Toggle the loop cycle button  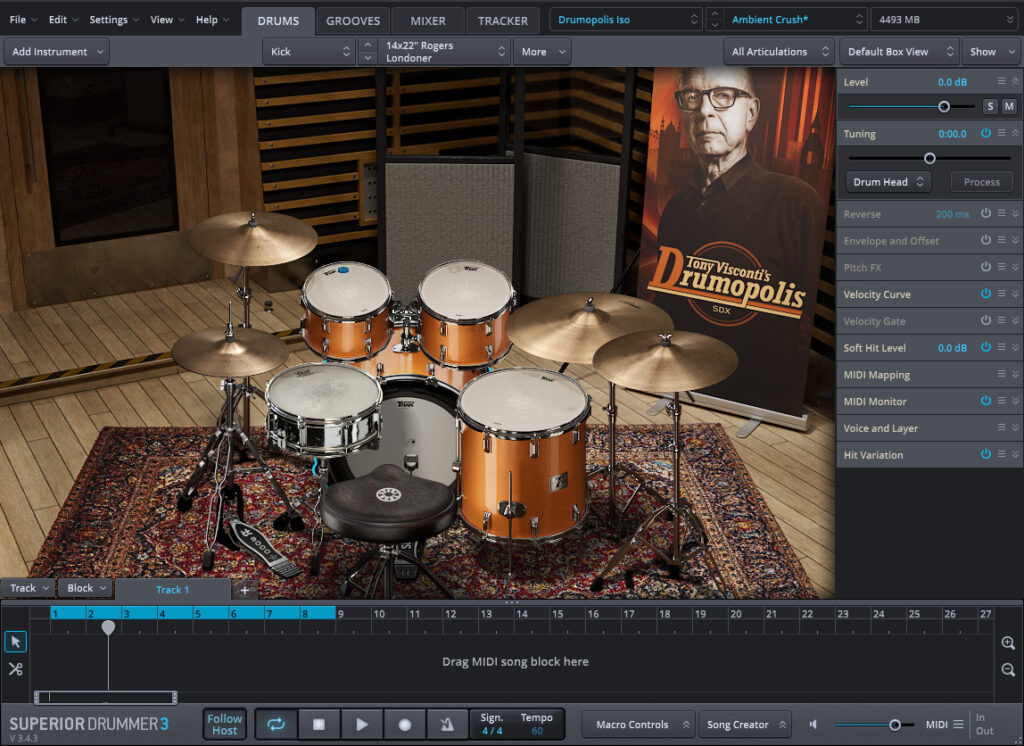275,724
